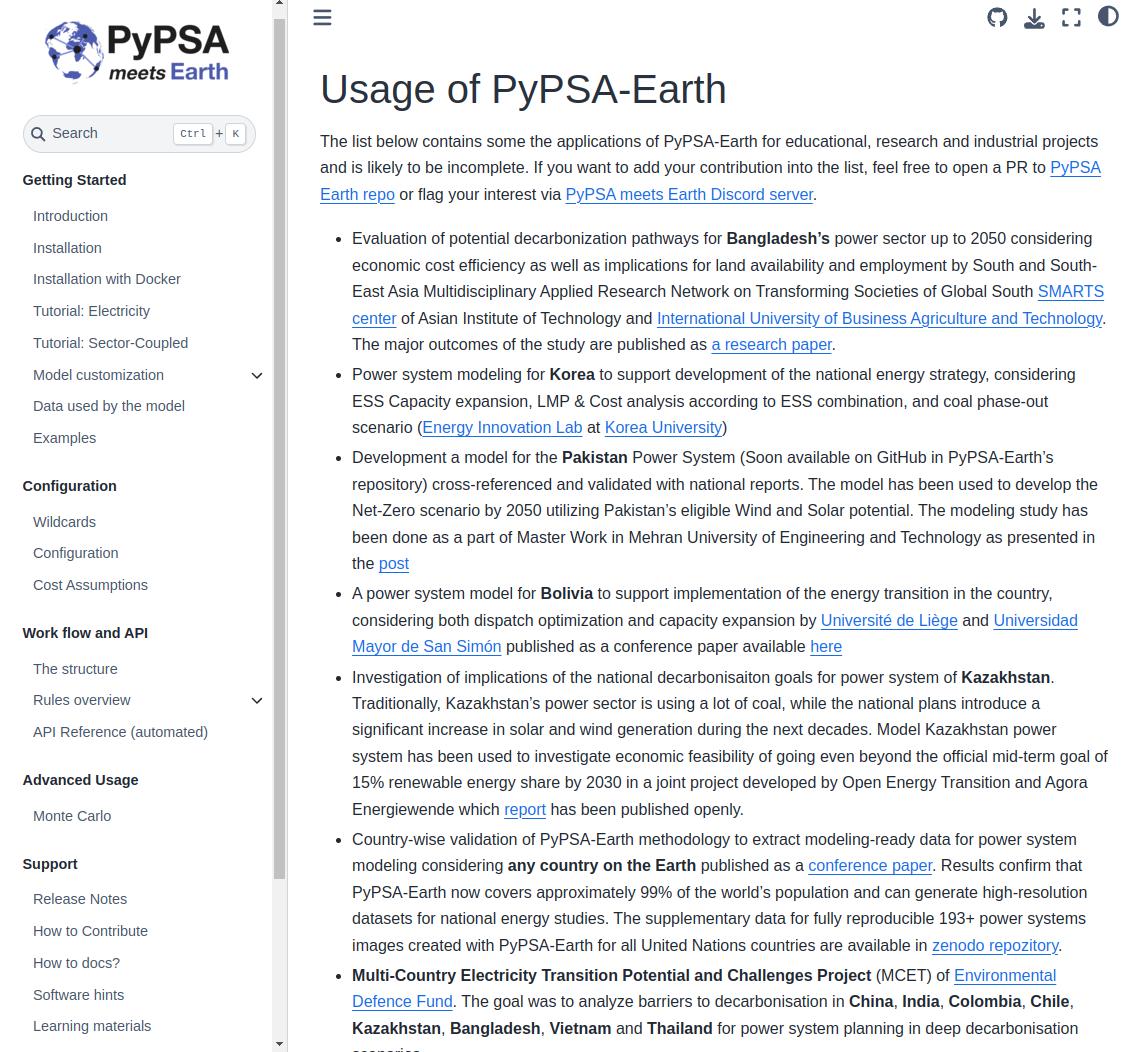The height and width of the screenshot is (1052, 1141).
Task: Click the 'Advanced Usage' section caption
Action: 80,781
